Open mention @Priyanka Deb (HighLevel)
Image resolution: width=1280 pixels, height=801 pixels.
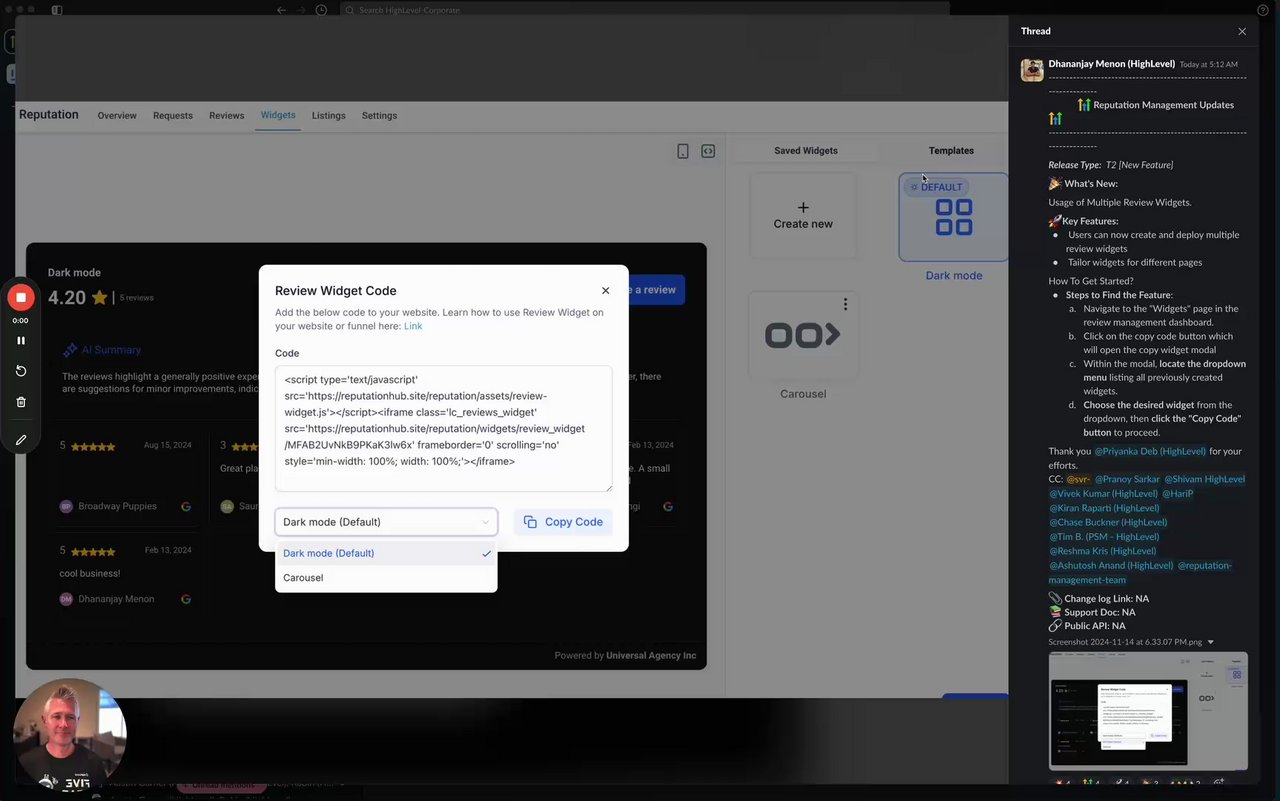pos(1150,451)
